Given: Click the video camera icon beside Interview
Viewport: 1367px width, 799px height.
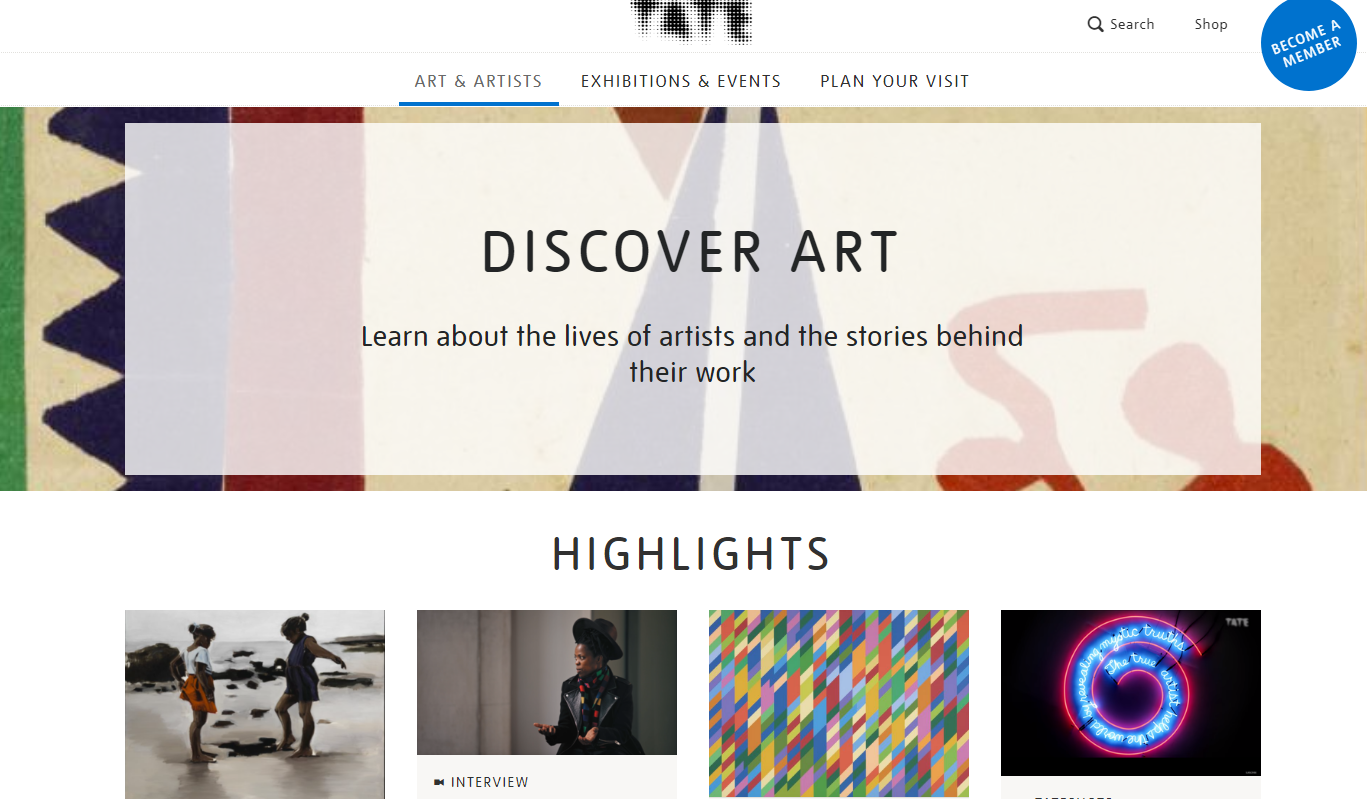Looking at the screenshot, I should (439, 782).
